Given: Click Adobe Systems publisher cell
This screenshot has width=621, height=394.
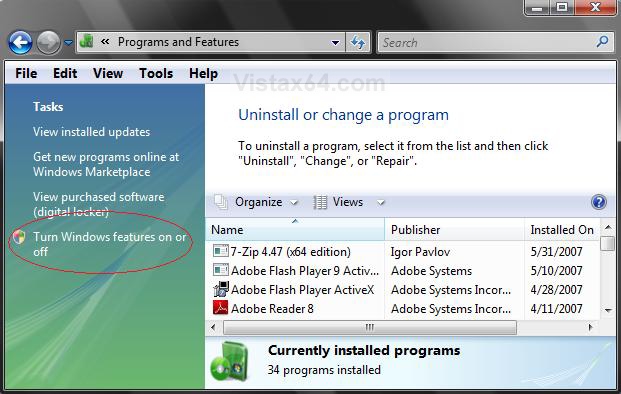Looking at the screenshot, I should point(431,271).
